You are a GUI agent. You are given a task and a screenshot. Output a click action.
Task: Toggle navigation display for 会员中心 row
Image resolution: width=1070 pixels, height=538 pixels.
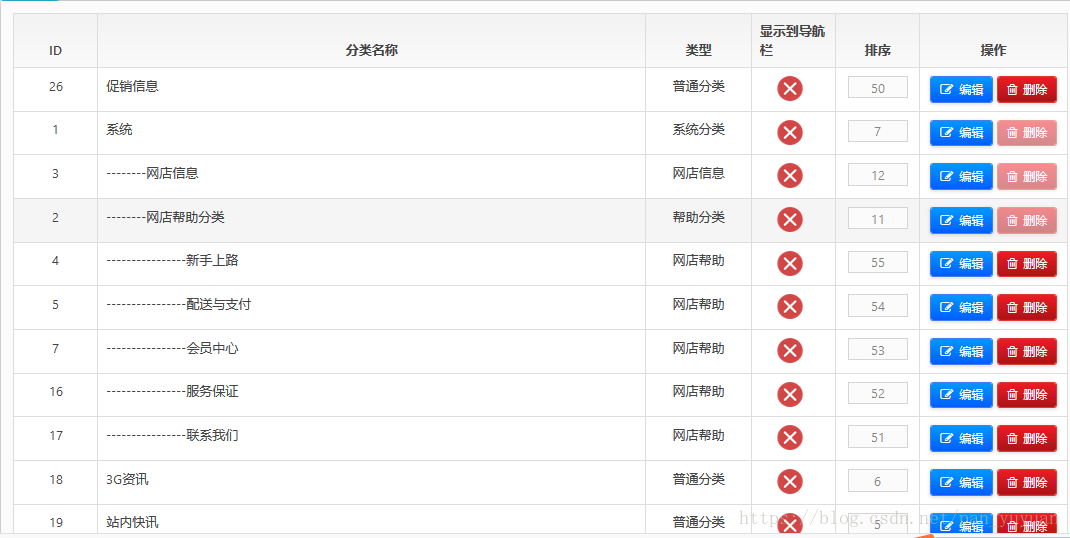coord(790,351)
